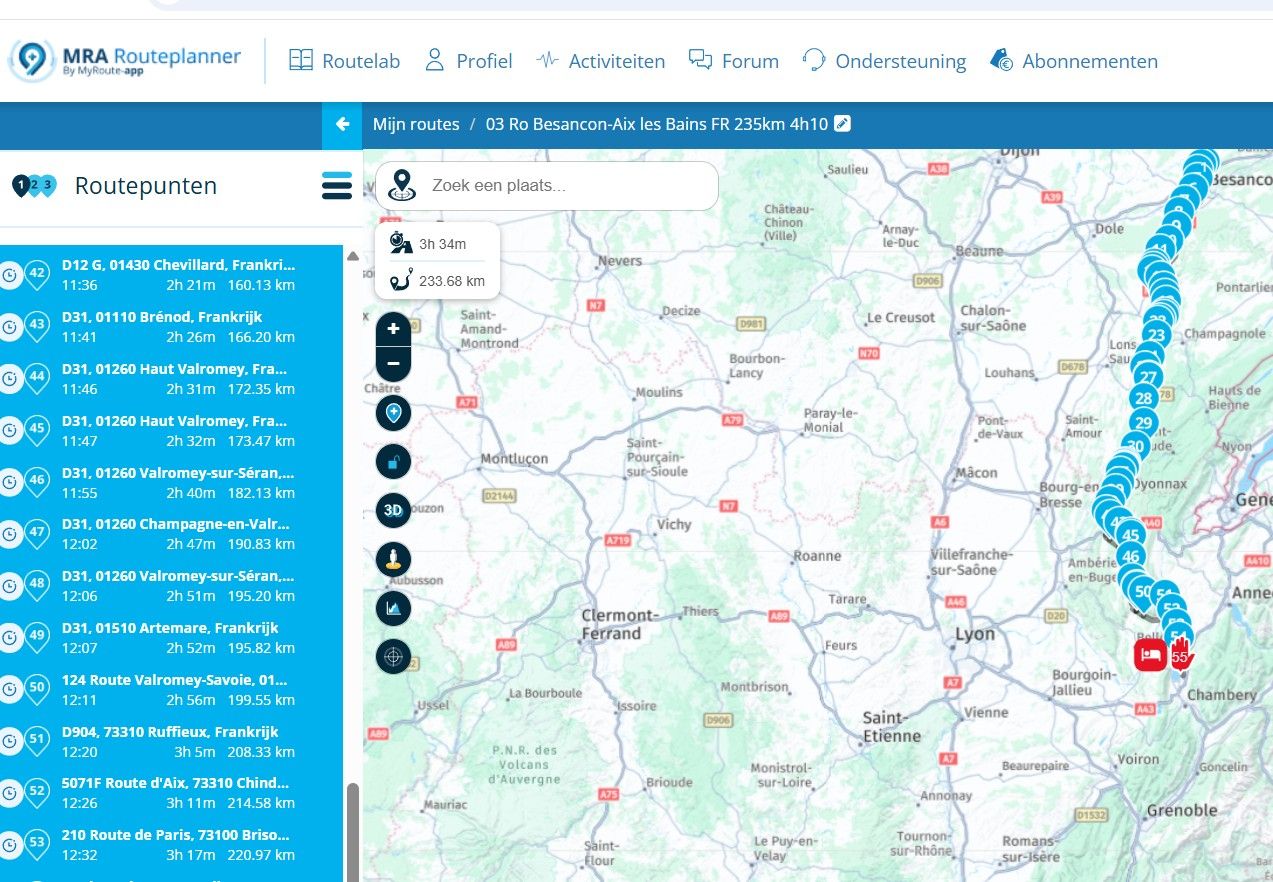Open the Forum link

click(x=734, y=61)
